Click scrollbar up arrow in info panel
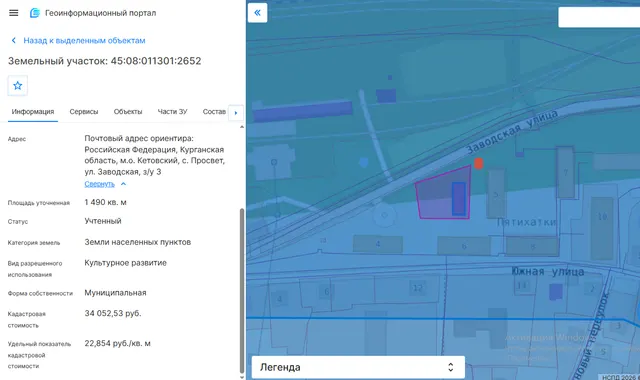Viewport: 640px width, 380px height. (242, 127)
